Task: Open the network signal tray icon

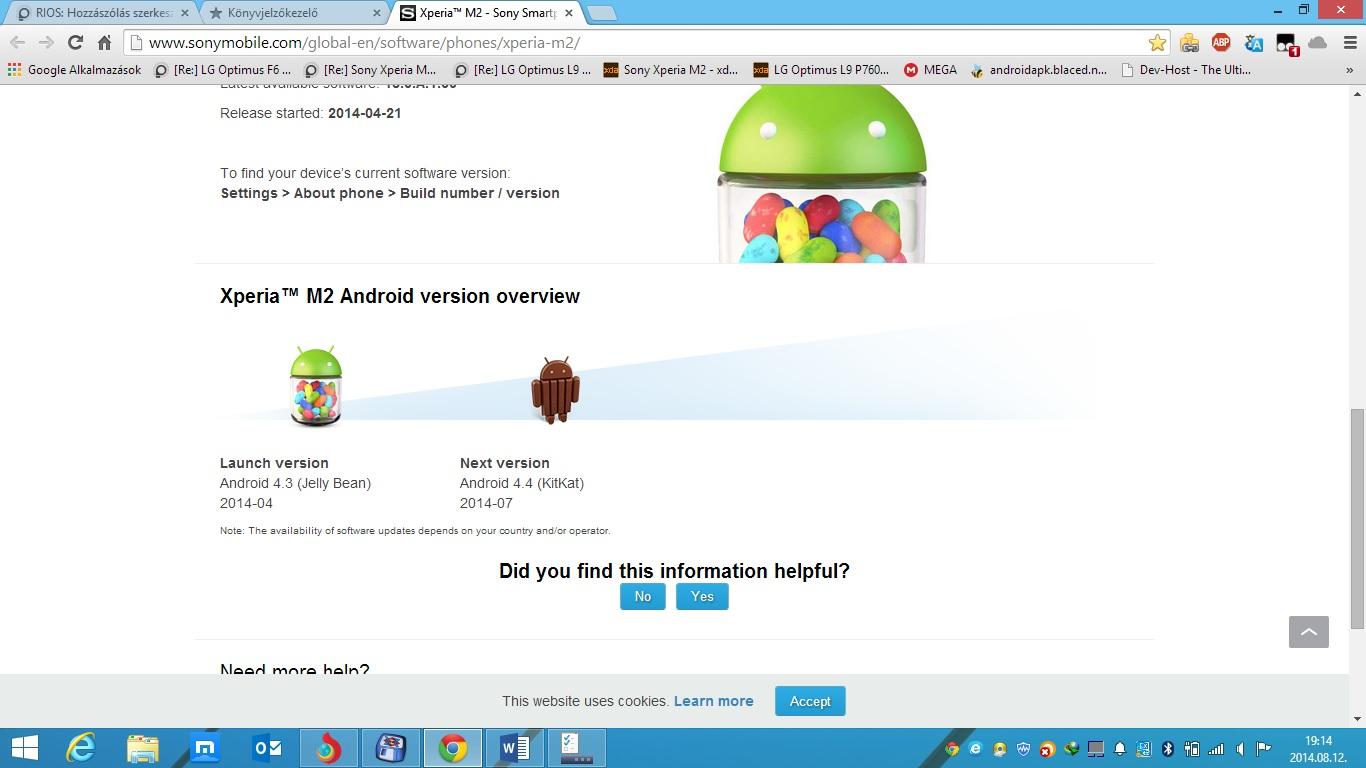Action: point(1216,749)
